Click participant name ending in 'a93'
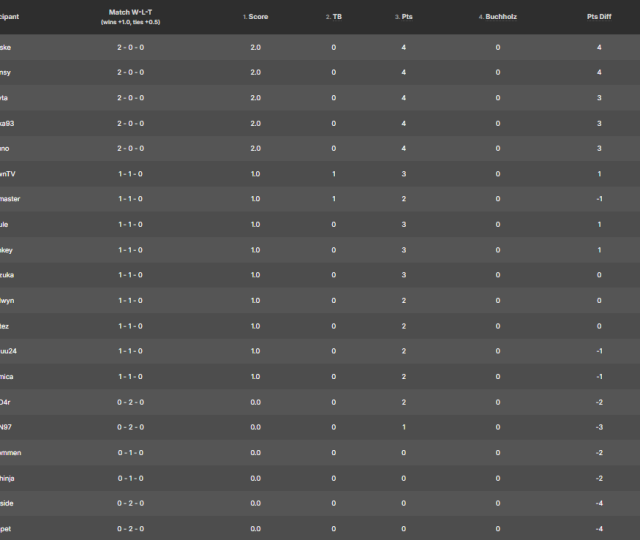640x540 pixels. (8, 123)
